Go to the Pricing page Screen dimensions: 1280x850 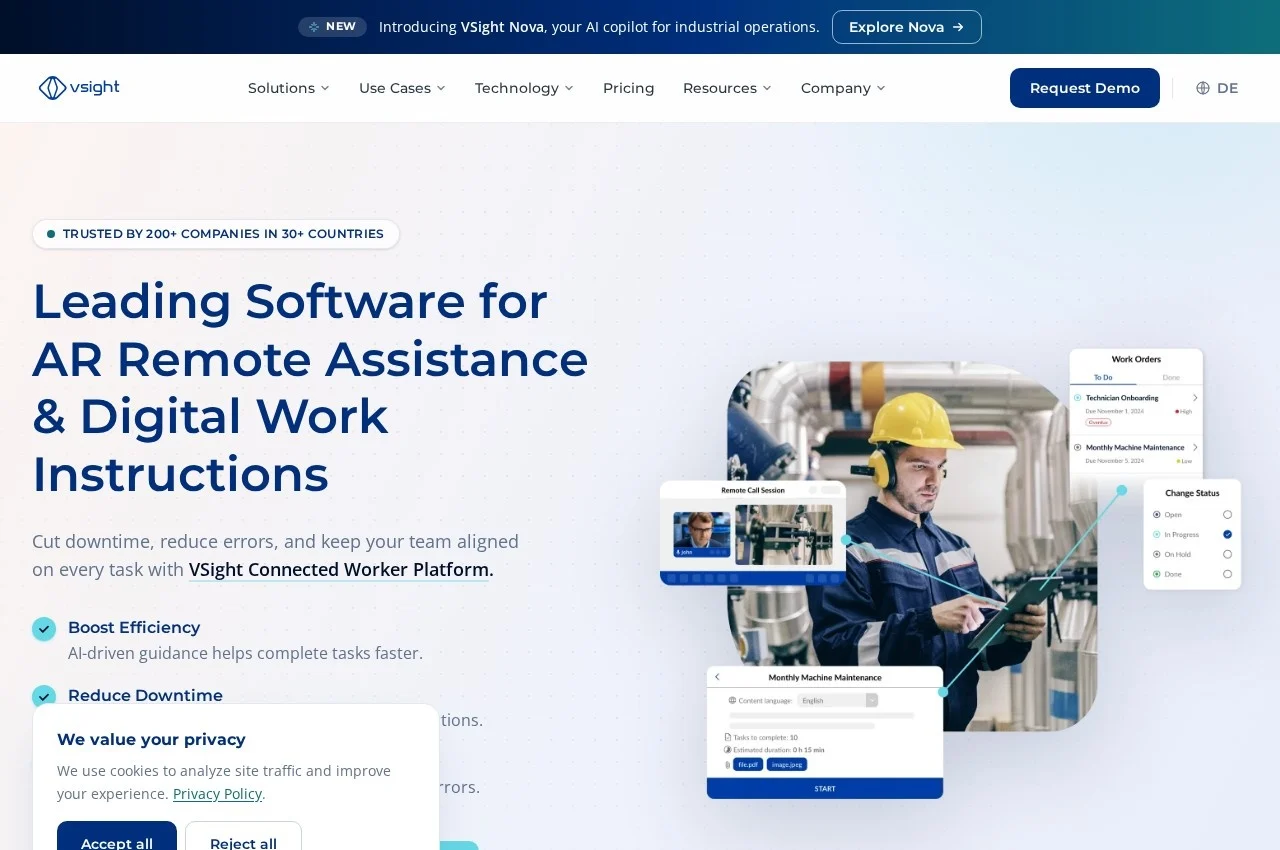click(x=629, y=88)
